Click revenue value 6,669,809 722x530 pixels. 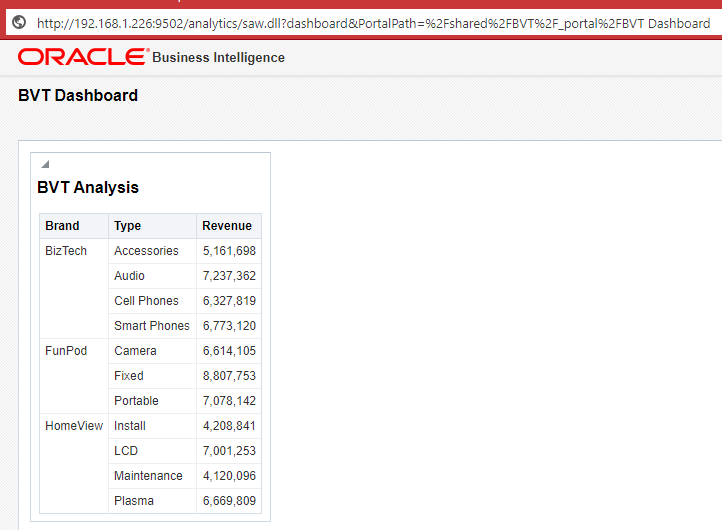pyautogui.click(x=229, y=501)
